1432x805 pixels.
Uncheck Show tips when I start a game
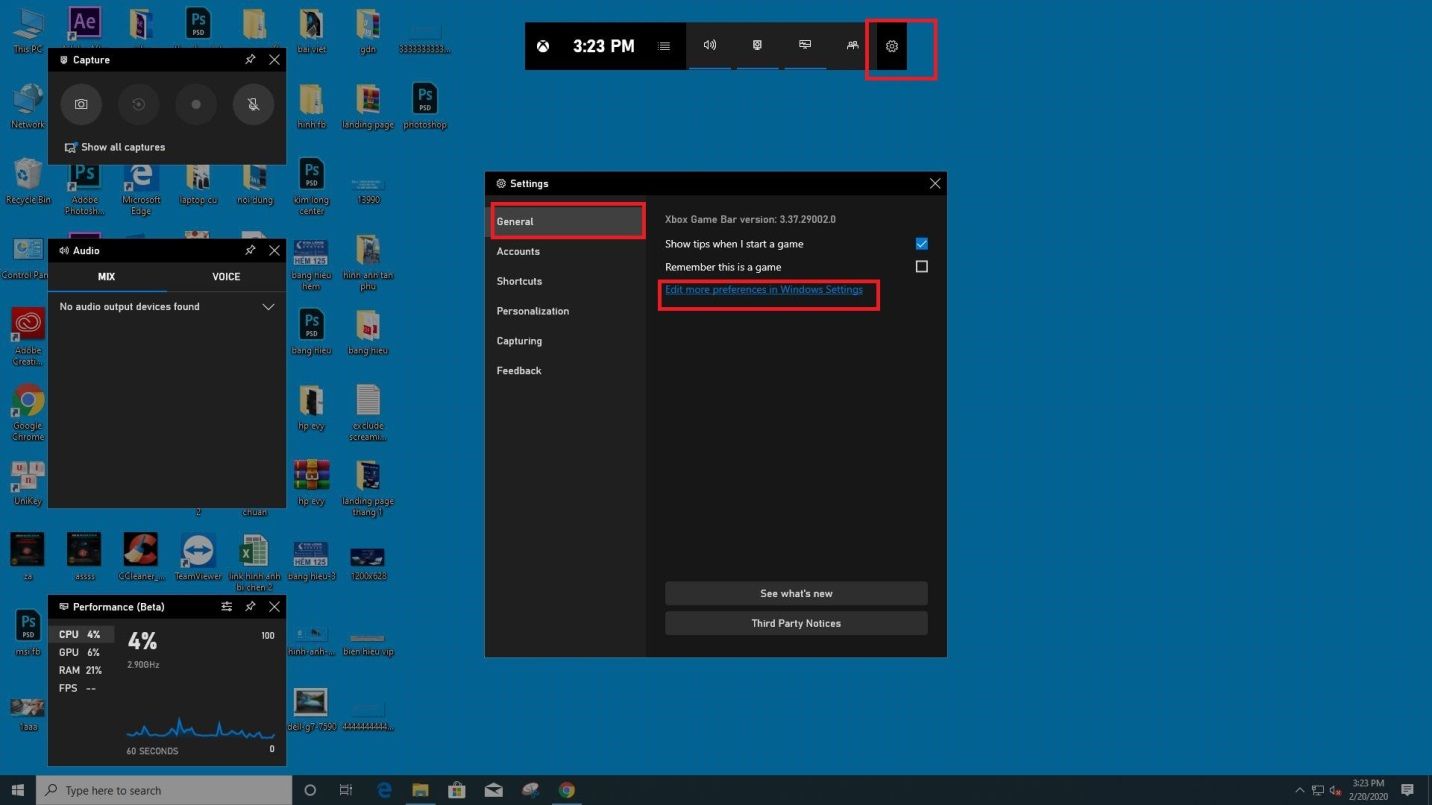pos(921,243)
